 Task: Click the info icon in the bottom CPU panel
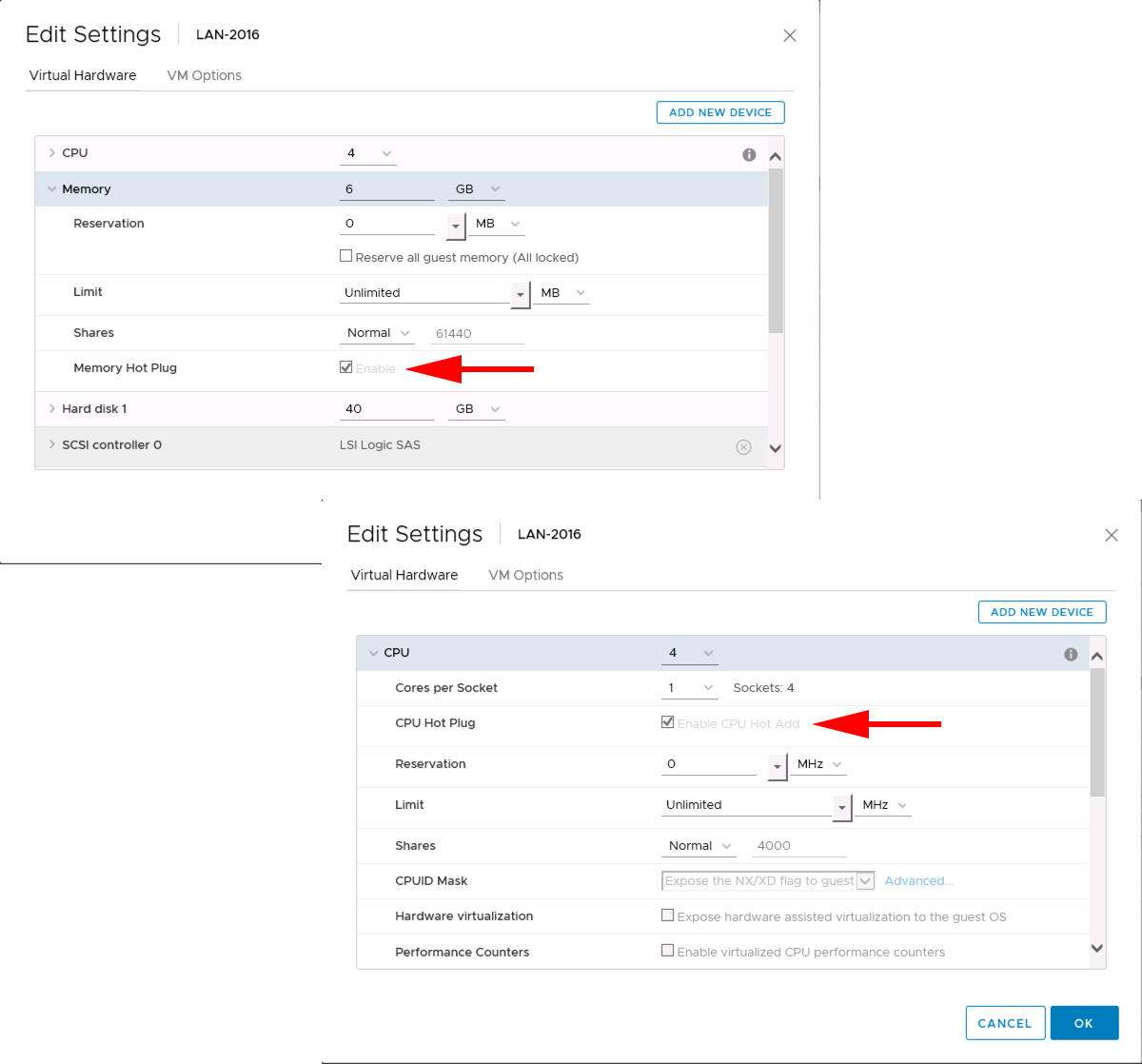click(1070, 654)
